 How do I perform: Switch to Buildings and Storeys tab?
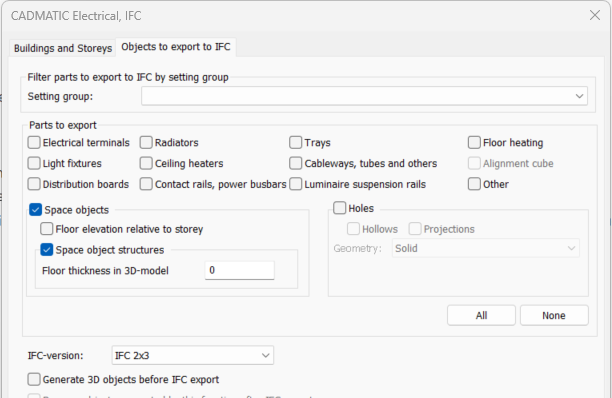click(63, 48)
